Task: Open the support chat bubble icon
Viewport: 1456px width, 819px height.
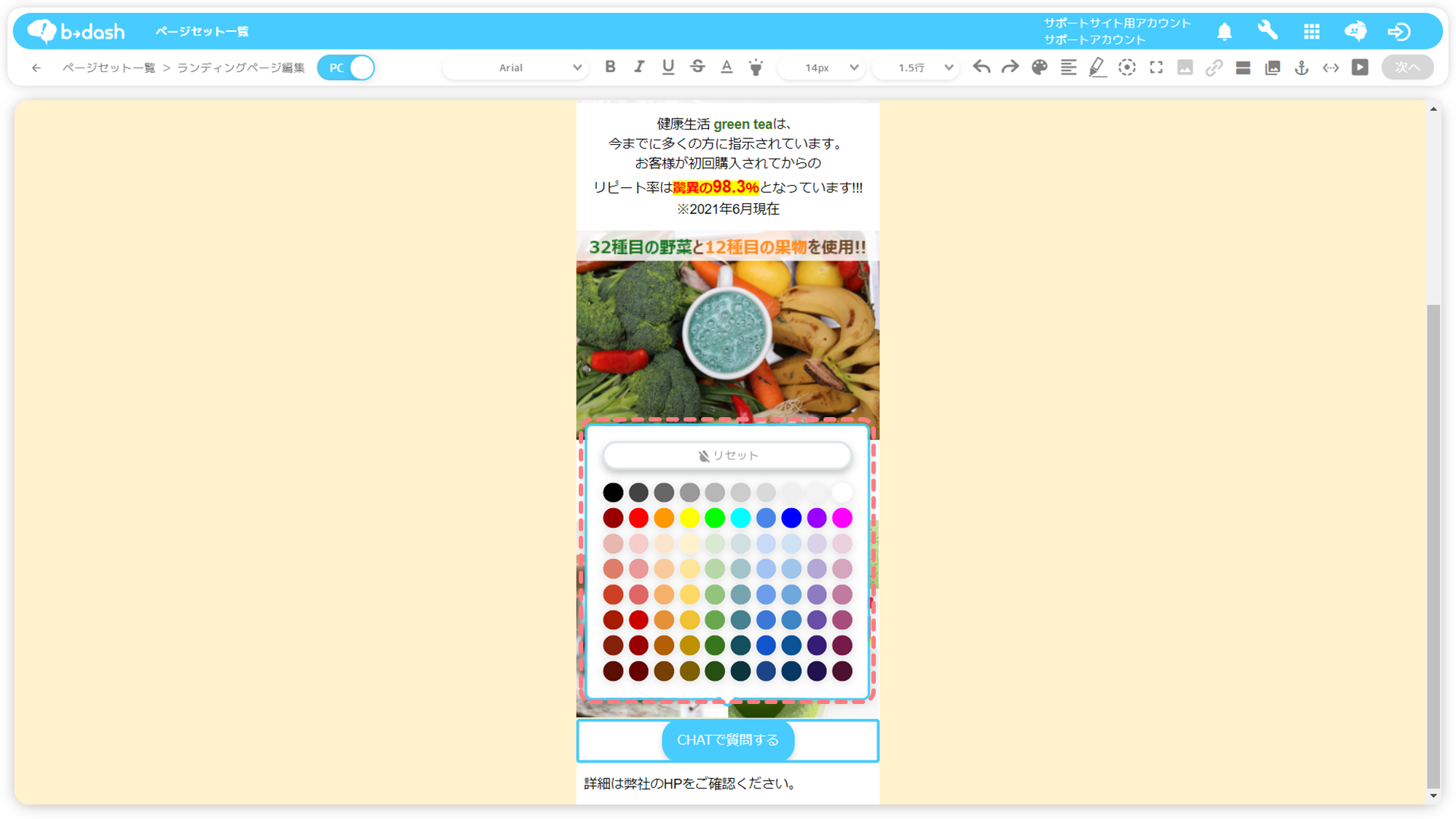Action: click(x=1356, y=31)
